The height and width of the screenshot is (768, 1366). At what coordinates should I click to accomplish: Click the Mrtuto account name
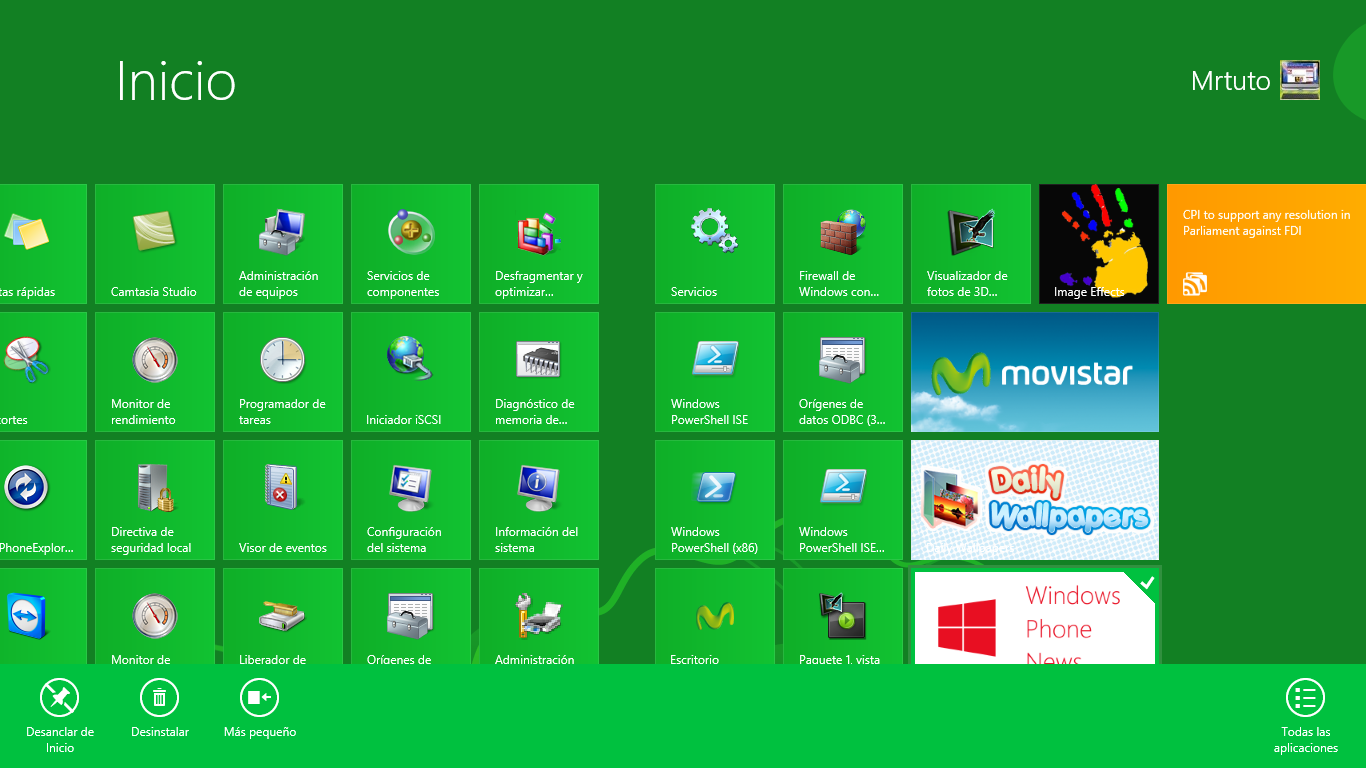coord(1230,81)
